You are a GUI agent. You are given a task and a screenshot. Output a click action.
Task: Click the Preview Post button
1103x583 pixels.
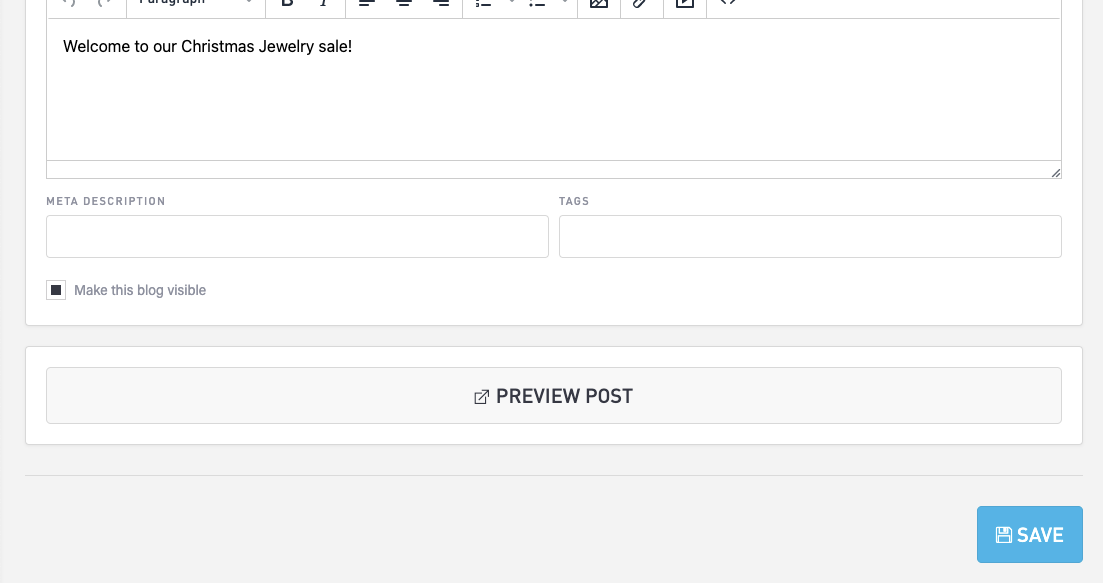tap(553, 396)
